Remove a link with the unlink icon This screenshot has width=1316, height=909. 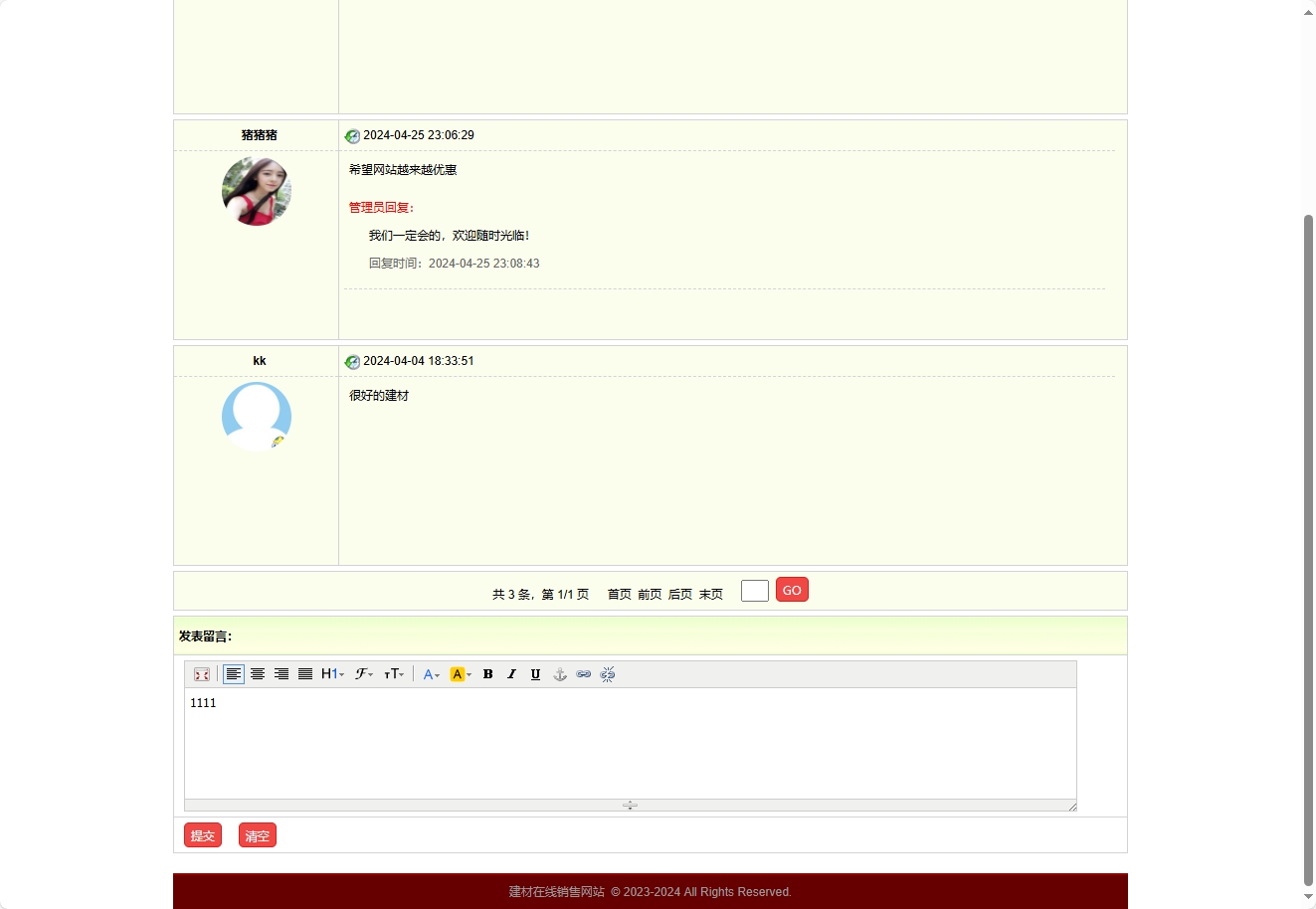(x=607, y=673)
